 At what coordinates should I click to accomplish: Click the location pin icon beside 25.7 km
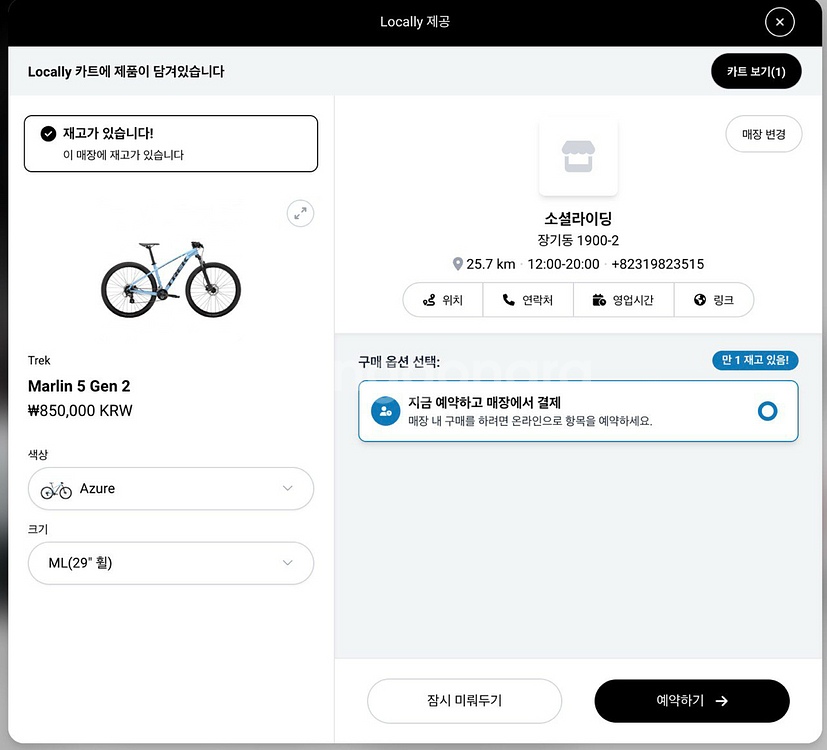[458, 264]
